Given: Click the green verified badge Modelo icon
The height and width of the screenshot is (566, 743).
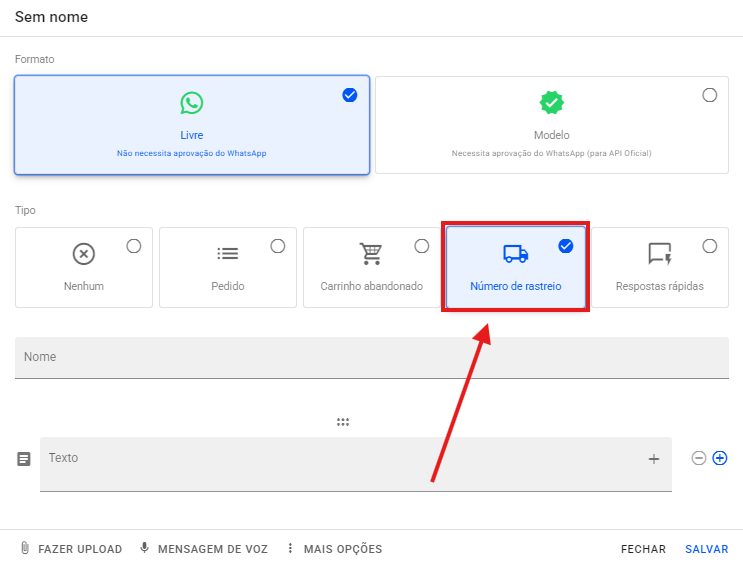Looking at the screenshot, I should (551, 103).
